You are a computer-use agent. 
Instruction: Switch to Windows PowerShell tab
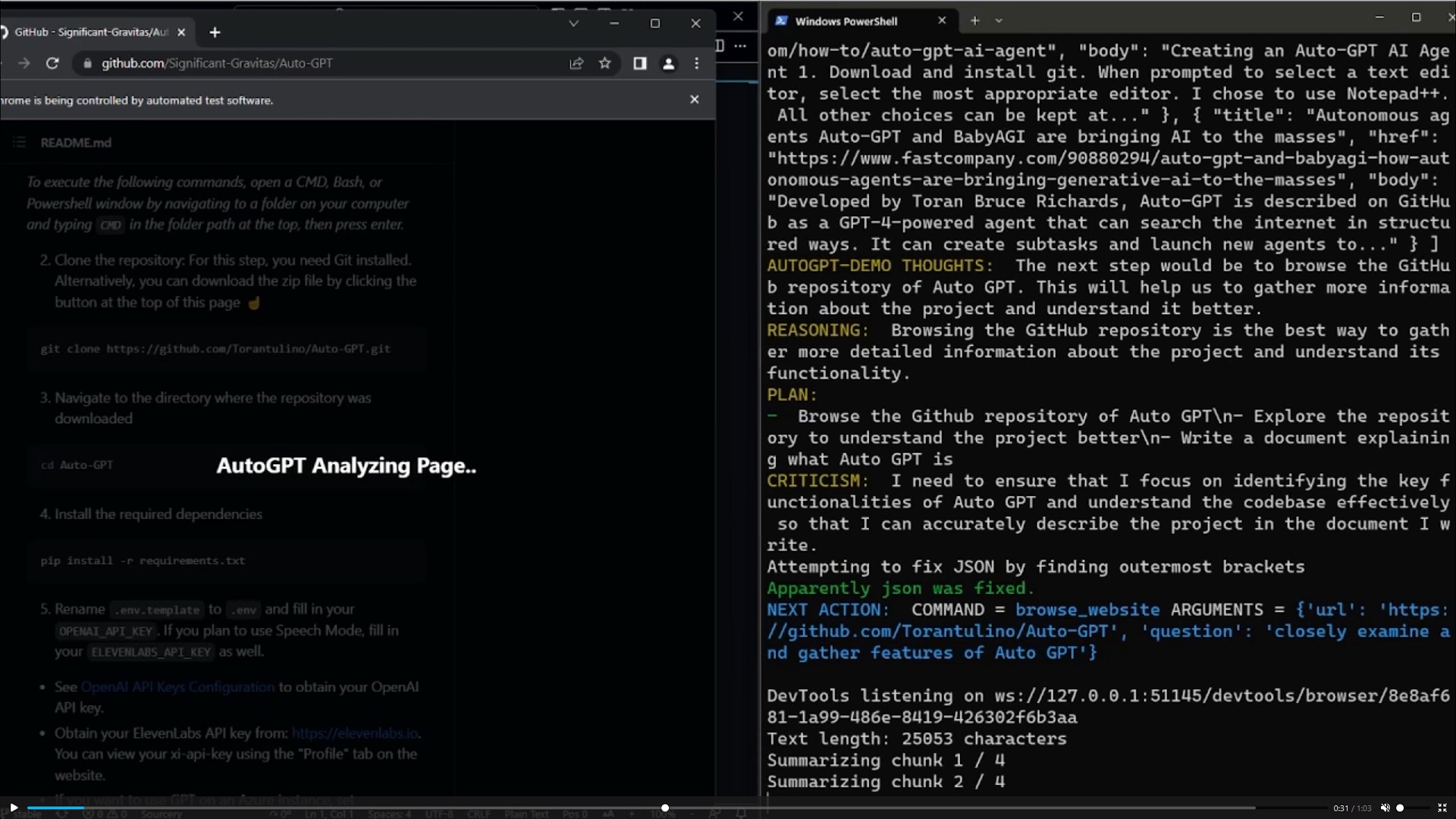click(846, 21)
